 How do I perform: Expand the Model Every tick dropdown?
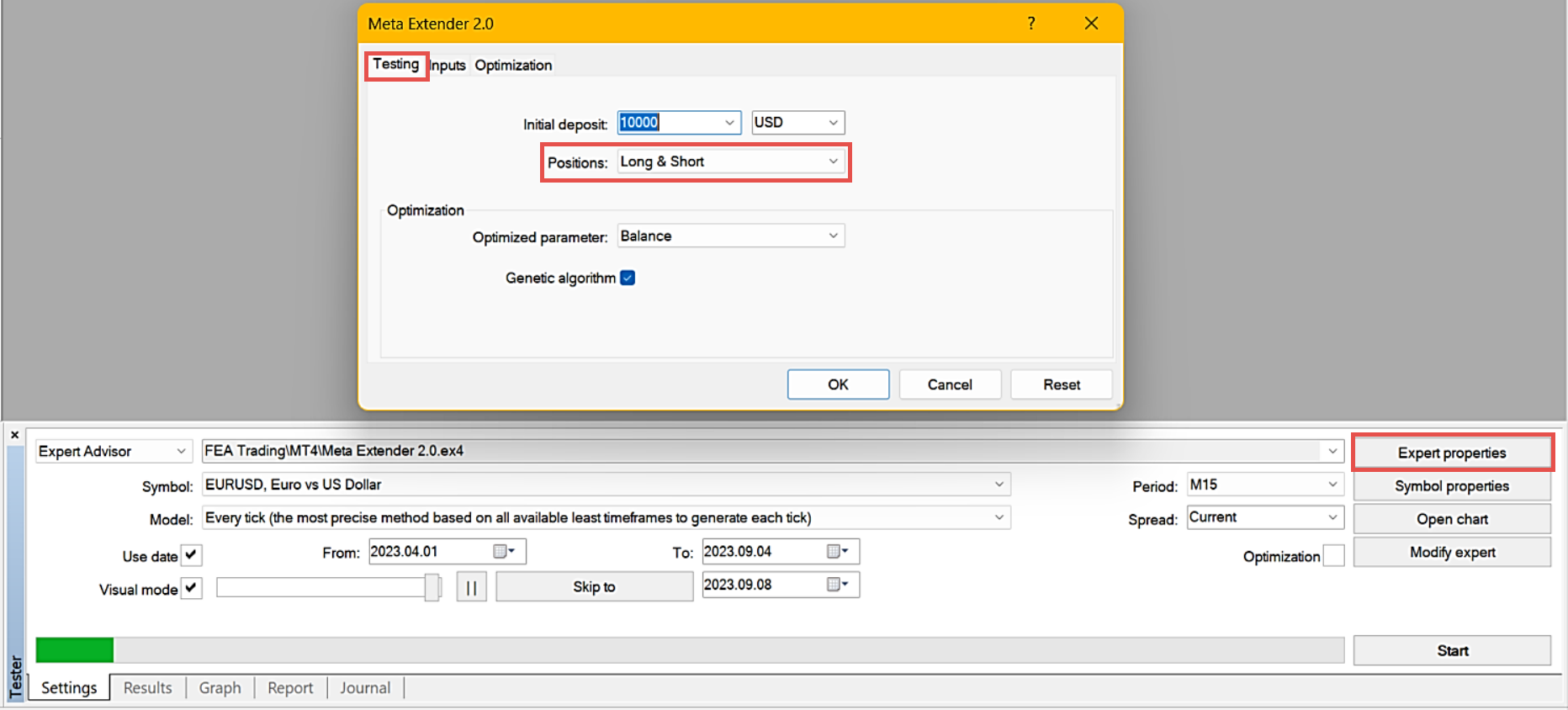[999, 517]
